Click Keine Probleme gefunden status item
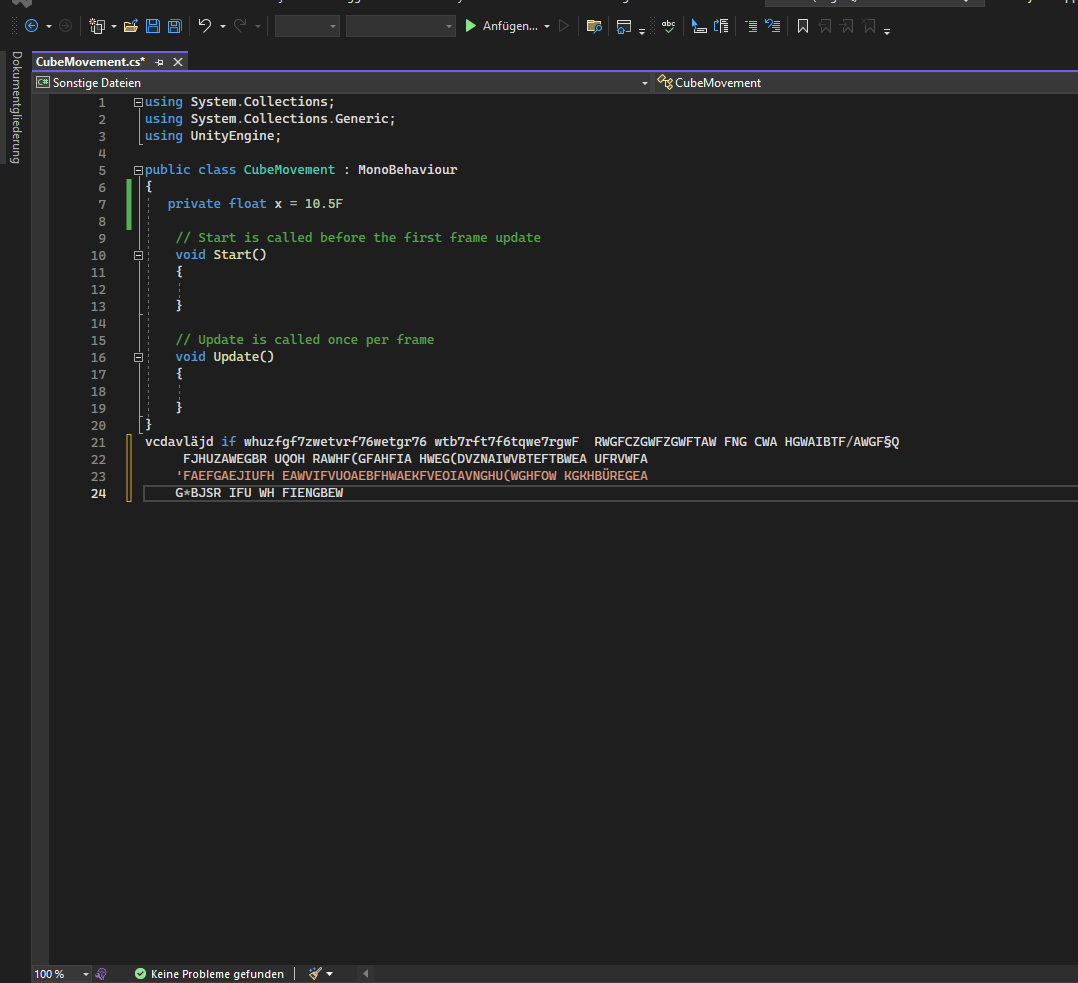 tap(209, 973)
